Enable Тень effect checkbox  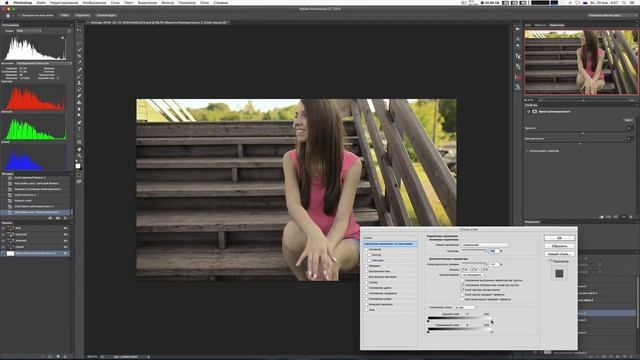click(x=366, y=310)
